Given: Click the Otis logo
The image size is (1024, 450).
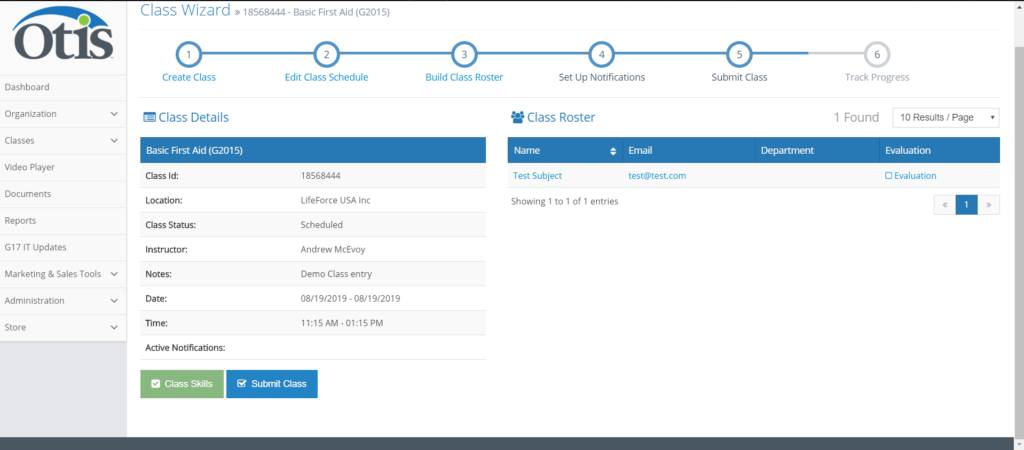Looking at the screenshot, I should coord(63,35).
